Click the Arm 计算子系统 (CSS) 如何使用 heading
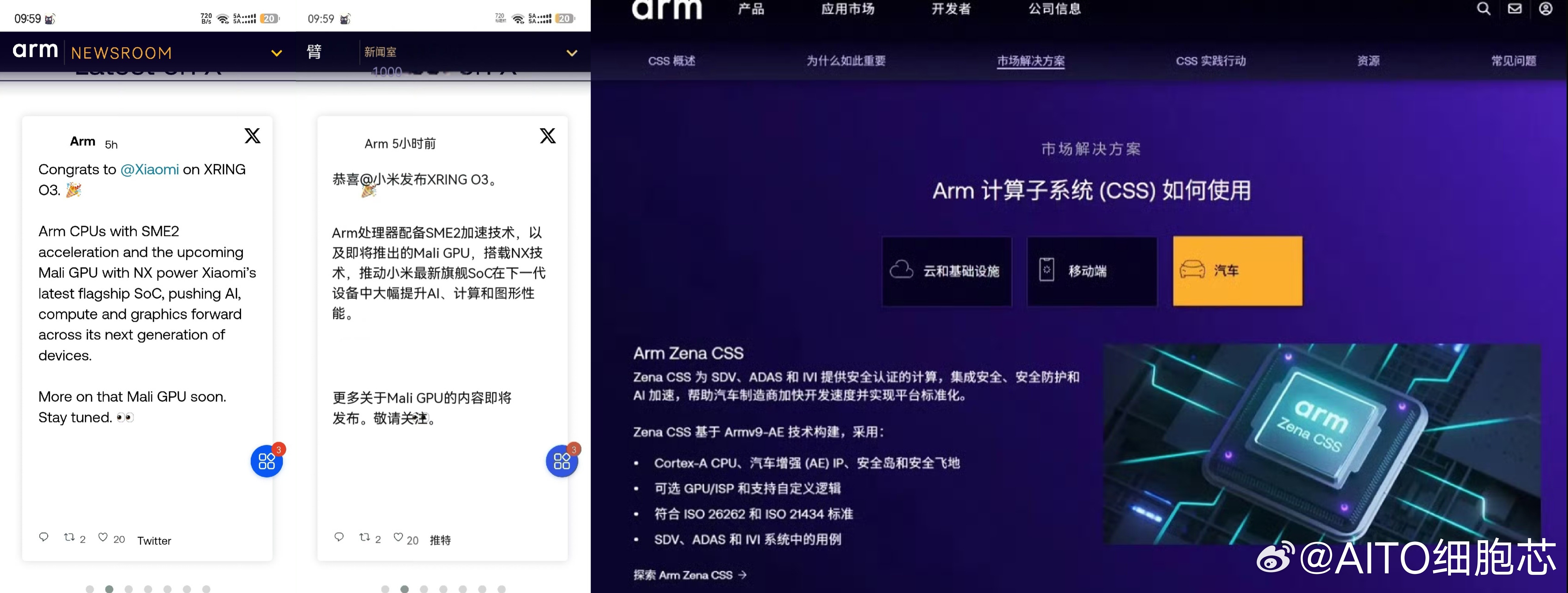Screen dimensions: 1568x593 (x=1092, y=190)
